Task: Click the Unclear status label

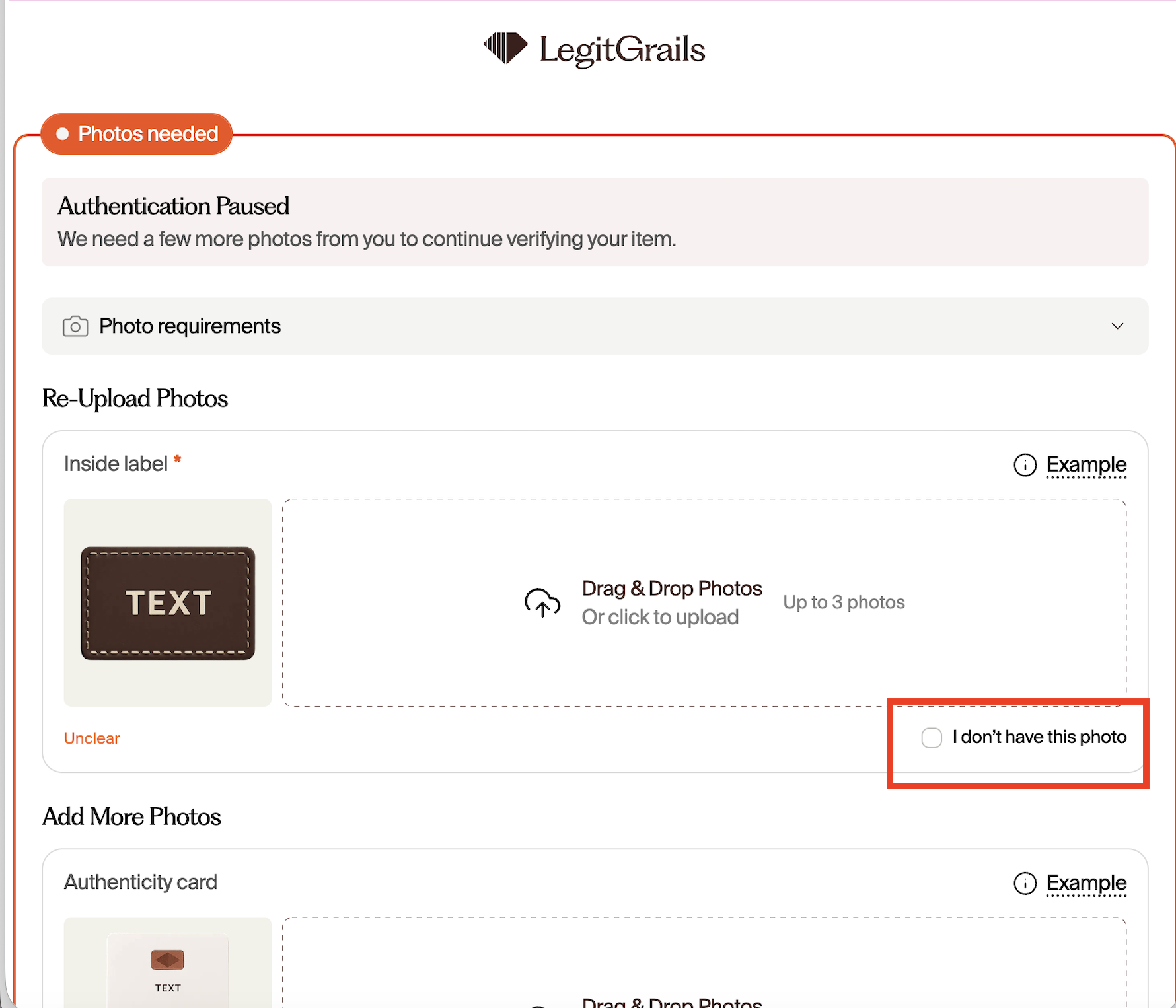Action: [x=92, y=738]
